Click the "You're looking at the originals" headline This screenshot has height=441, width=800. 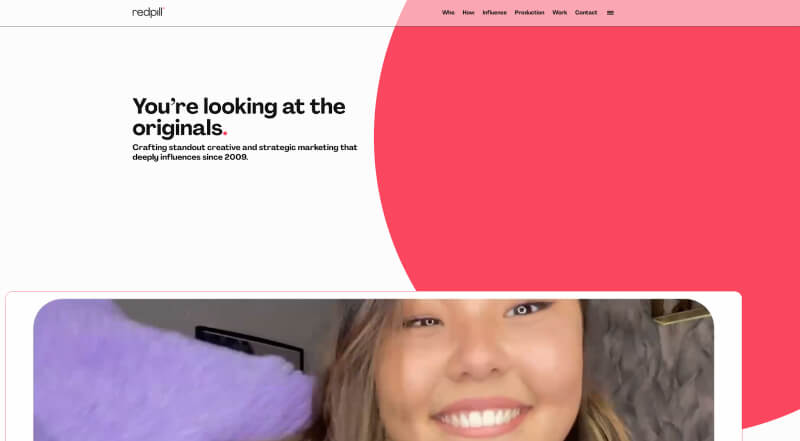239,117
